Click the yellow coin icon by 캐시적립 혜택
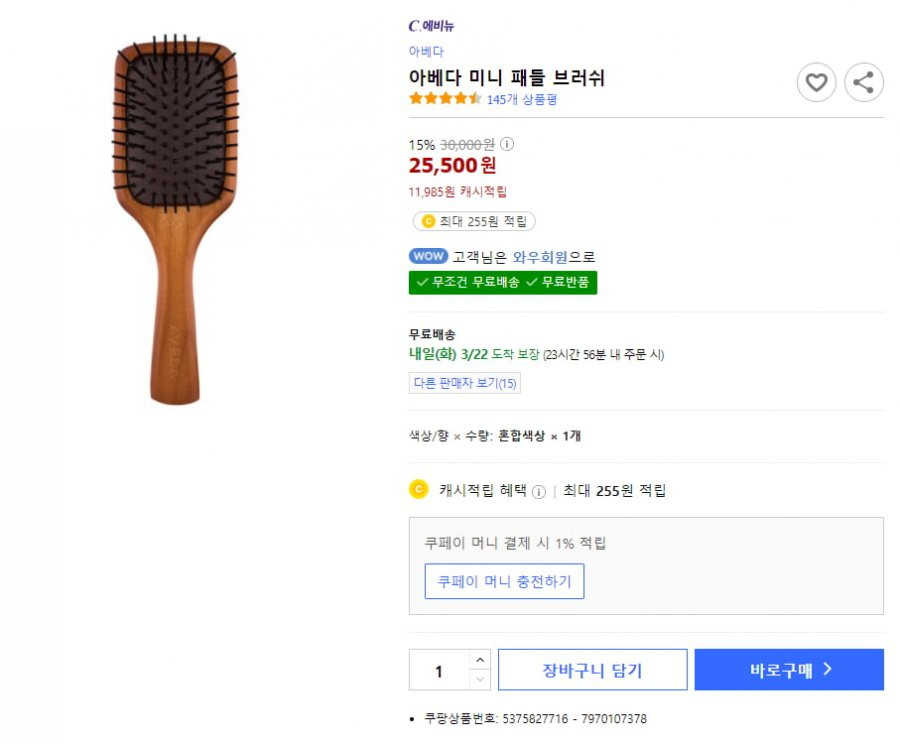Viewport: 900px width, 744px height. tap(418, 489)
